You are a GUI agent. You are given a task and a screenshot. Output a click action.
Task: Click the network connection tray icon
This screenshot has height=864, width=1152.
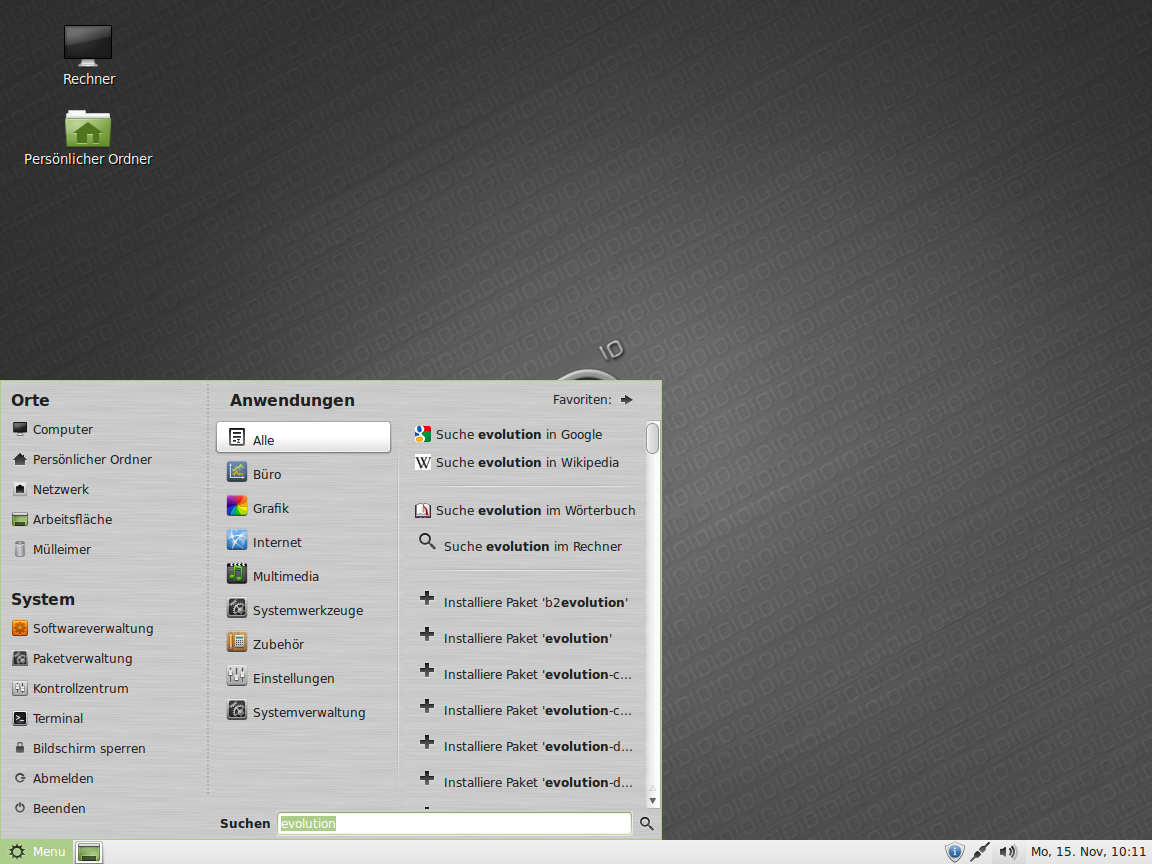click(980, 852)
